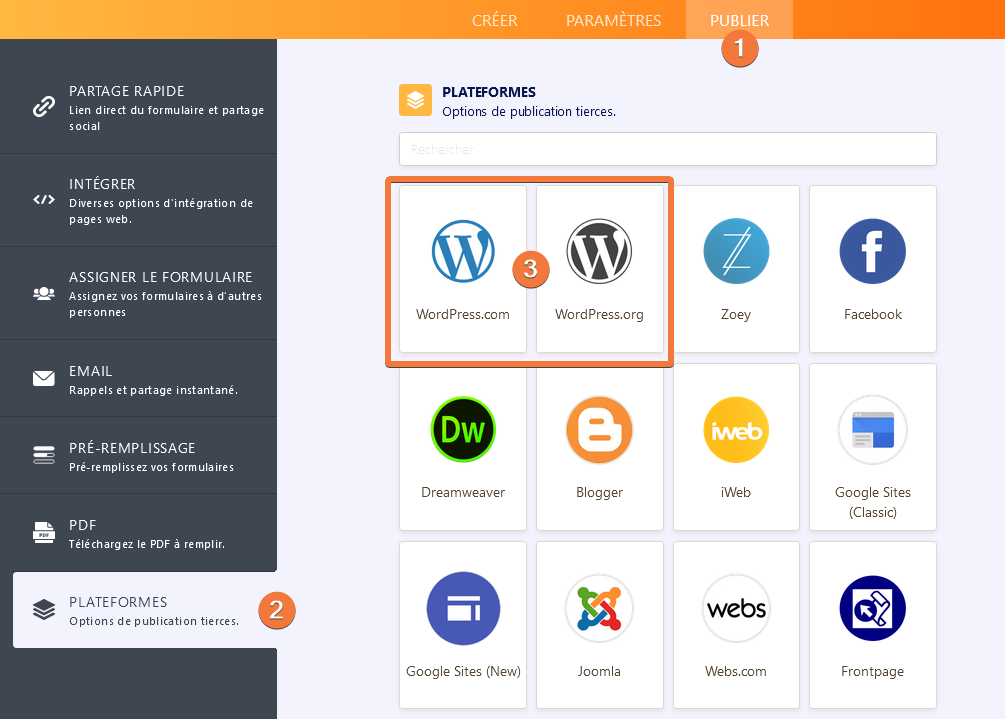The height and width of the screenshot is (719, 1005).
Task: Pick the Webs.com platform icon
Action: pos(736,608)
